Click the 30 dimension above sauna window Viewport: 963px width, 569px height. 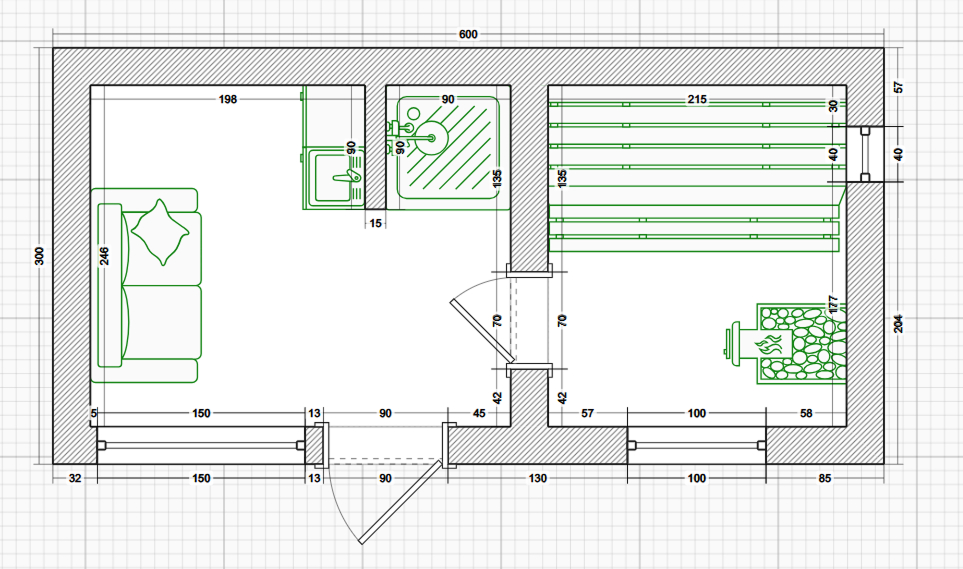833,106
